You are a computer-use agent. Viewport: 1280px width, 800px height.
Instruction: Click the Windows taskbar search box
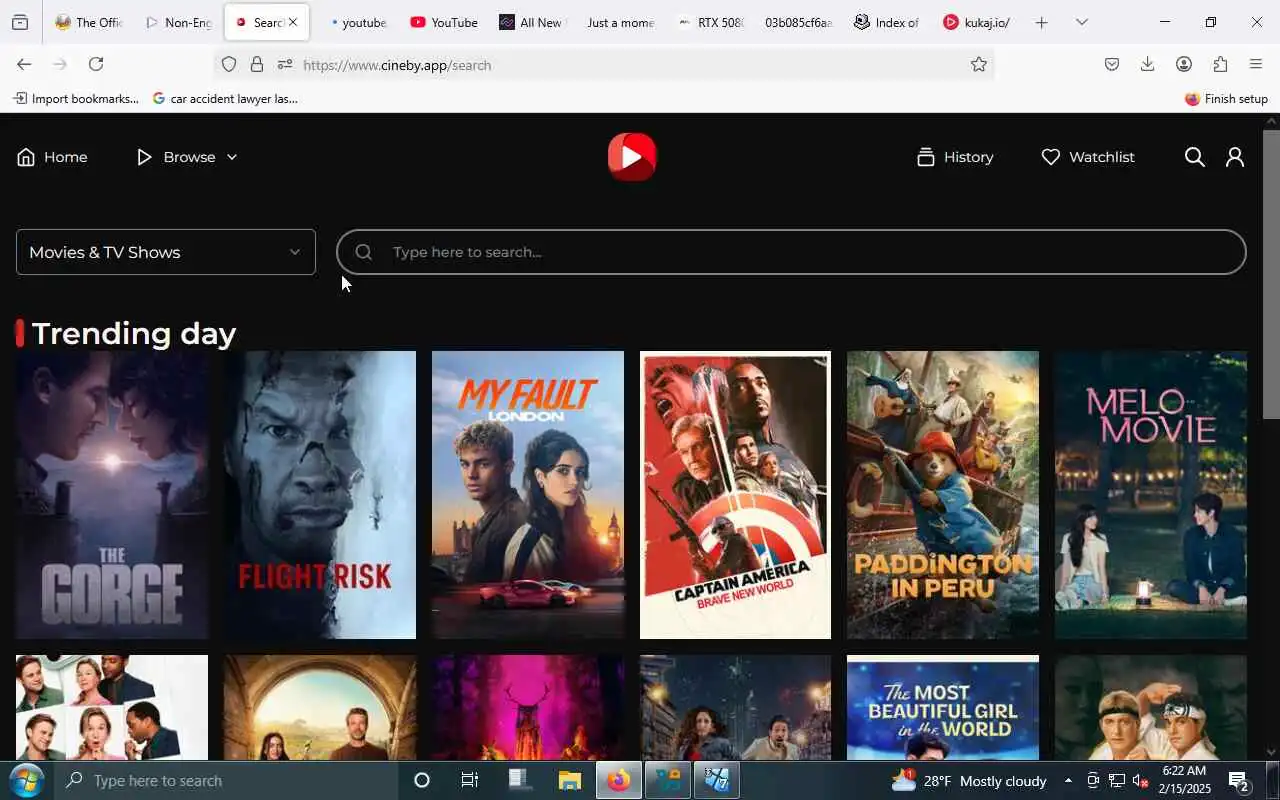pyautogui.click(x=225, y=780)
